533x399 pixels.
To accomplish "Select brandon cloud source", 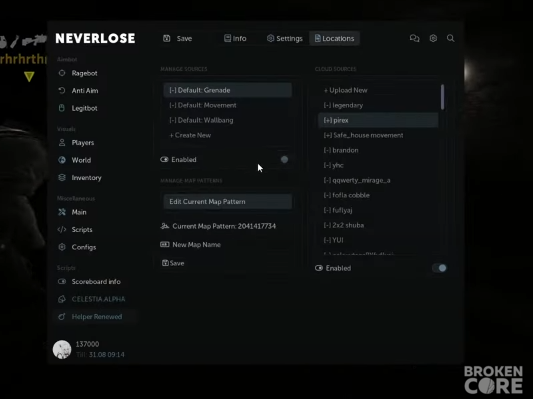I will 378,150.
